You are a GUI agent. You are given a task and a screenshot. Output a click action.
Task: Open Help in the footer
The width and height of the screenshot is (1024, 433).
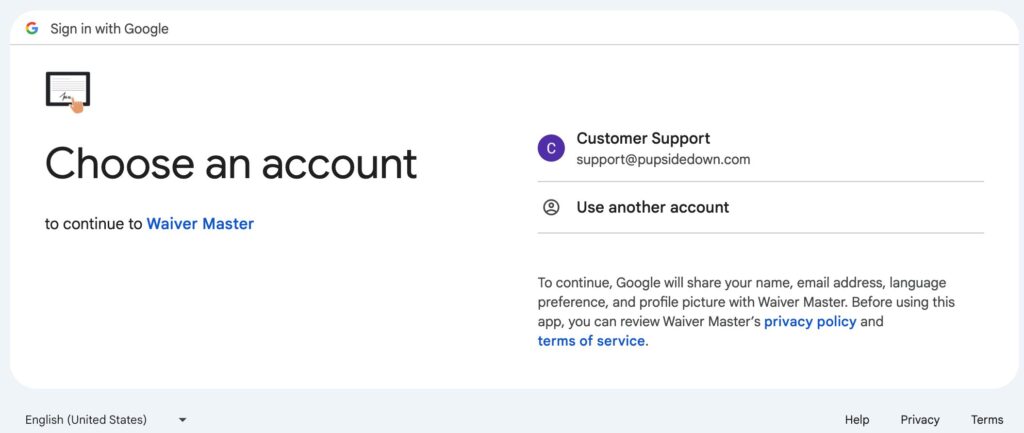(x=857, y=420)
